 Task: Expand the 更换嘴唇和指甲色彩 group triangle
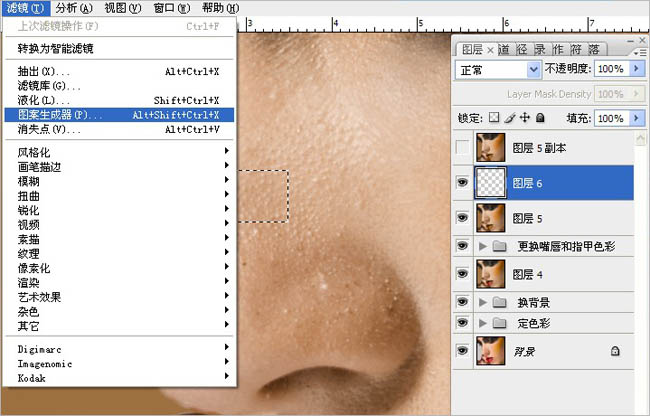point(483,247)
